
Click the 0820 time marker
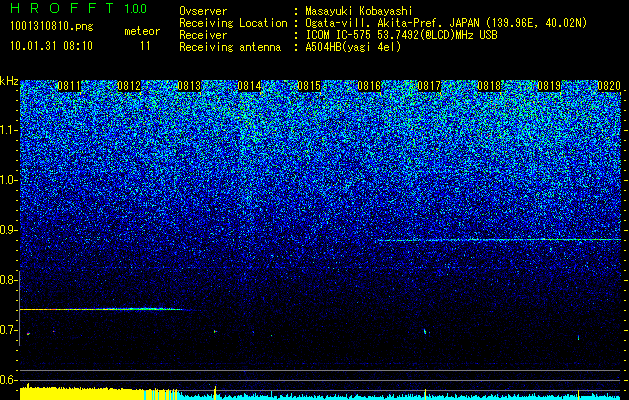(609, 86)
